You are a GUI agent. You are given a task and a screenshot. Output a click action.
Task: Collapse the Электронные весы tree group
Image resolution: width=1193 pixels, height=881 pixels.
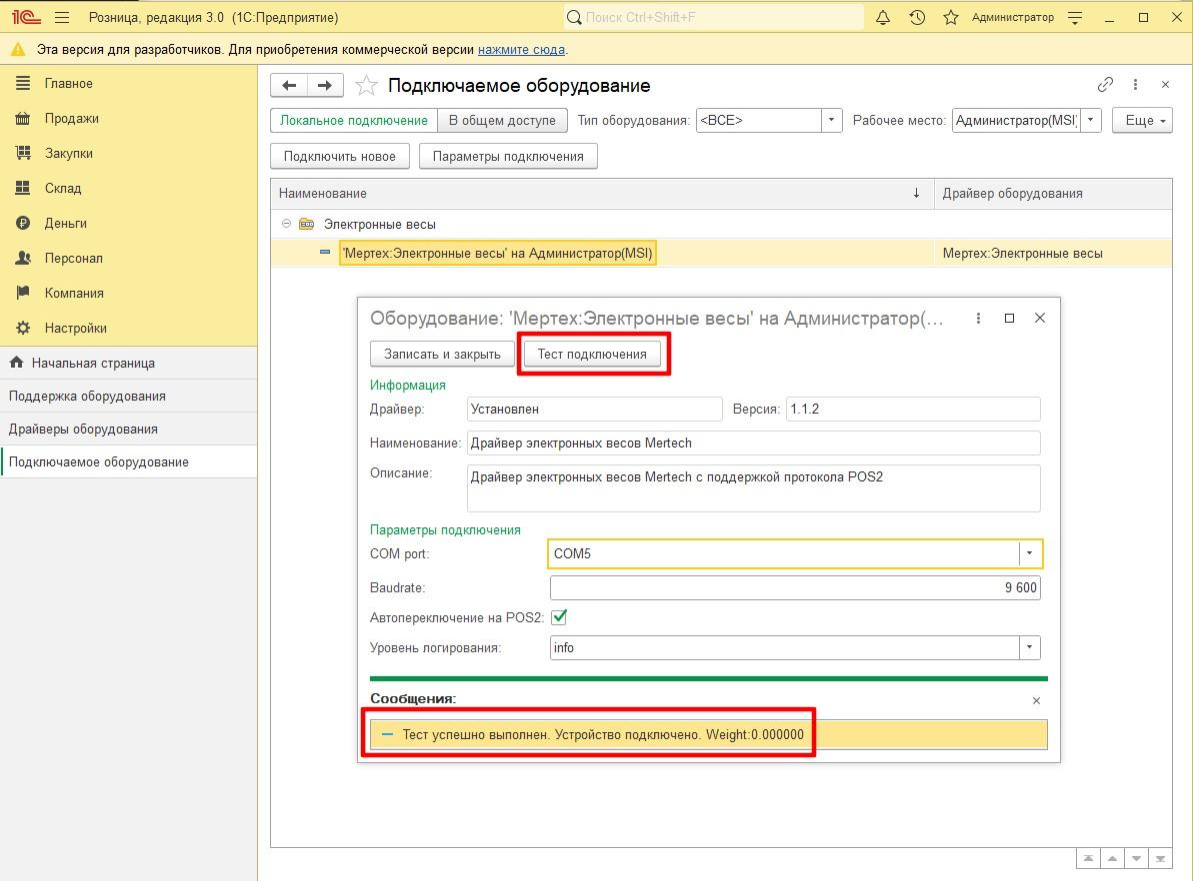point(286,224)
